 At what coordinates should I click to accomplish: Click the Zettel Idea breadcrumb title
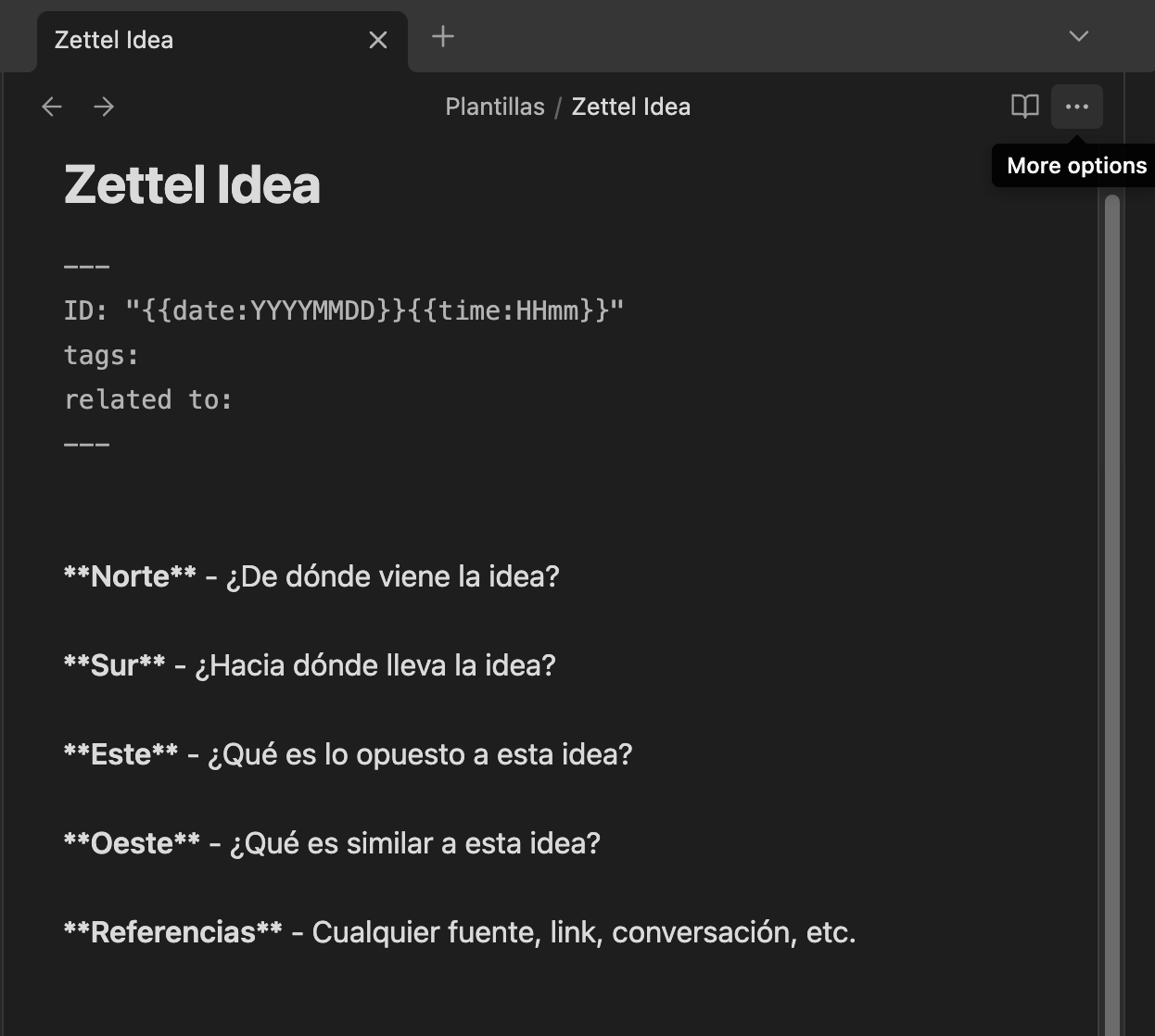tap(630, 107)
